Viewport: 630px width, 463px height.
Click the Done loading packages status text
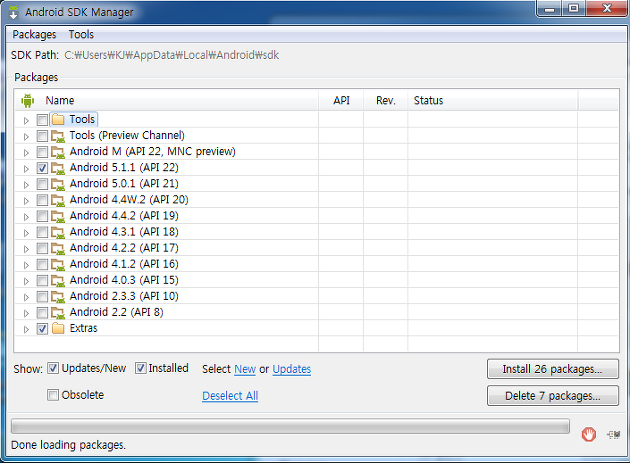pos(68,445)
